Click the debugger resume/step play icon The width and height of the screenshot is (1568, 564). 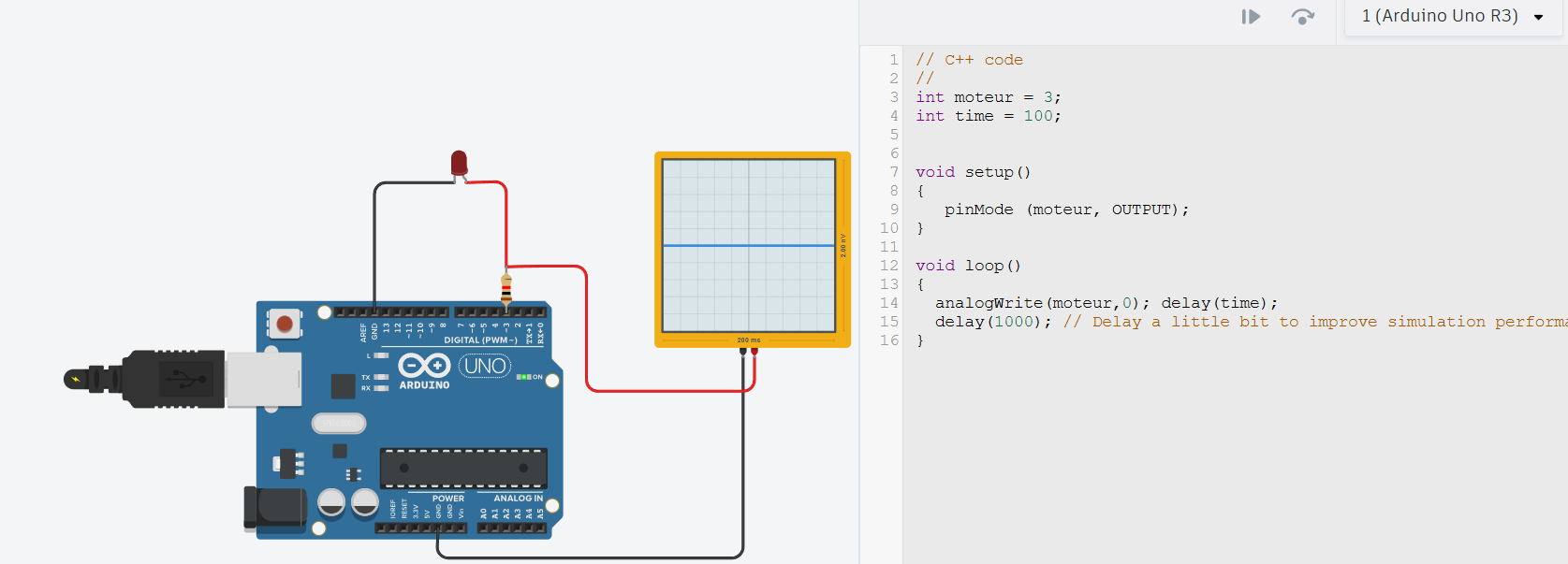pos(1251,17)
